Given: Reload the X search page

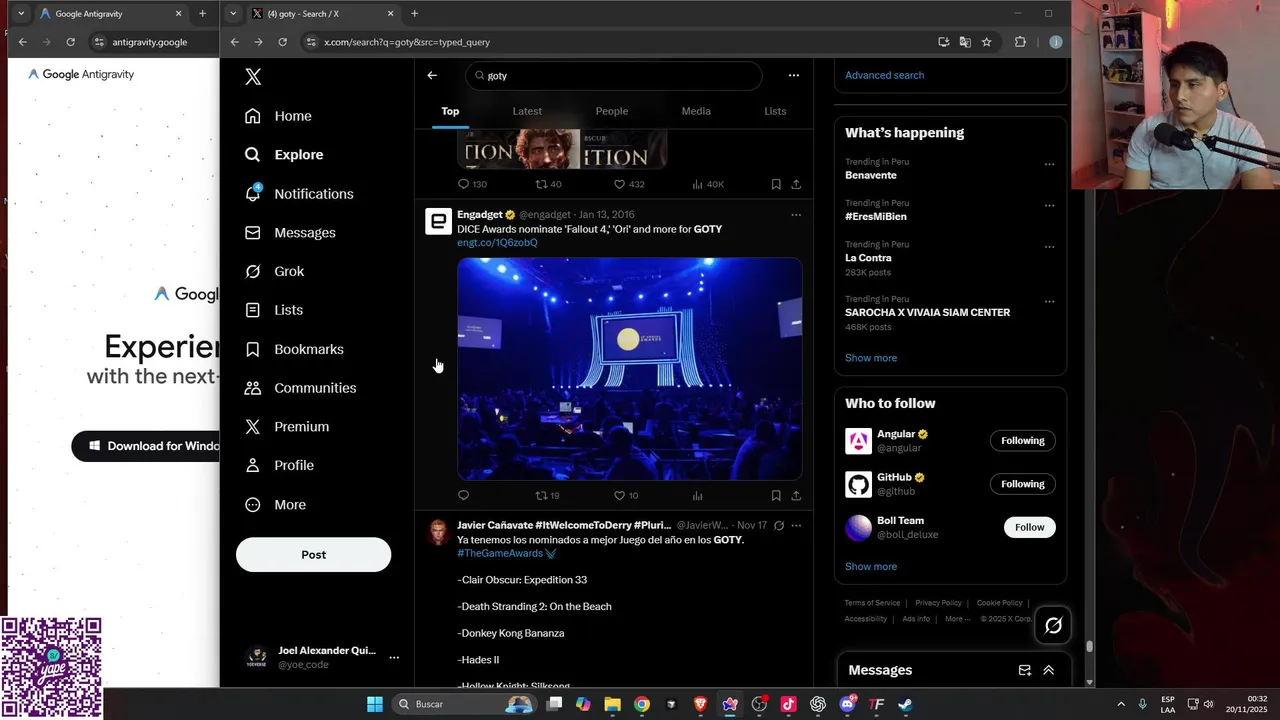Looking at the screenshot, I should (x=283, y=42).
